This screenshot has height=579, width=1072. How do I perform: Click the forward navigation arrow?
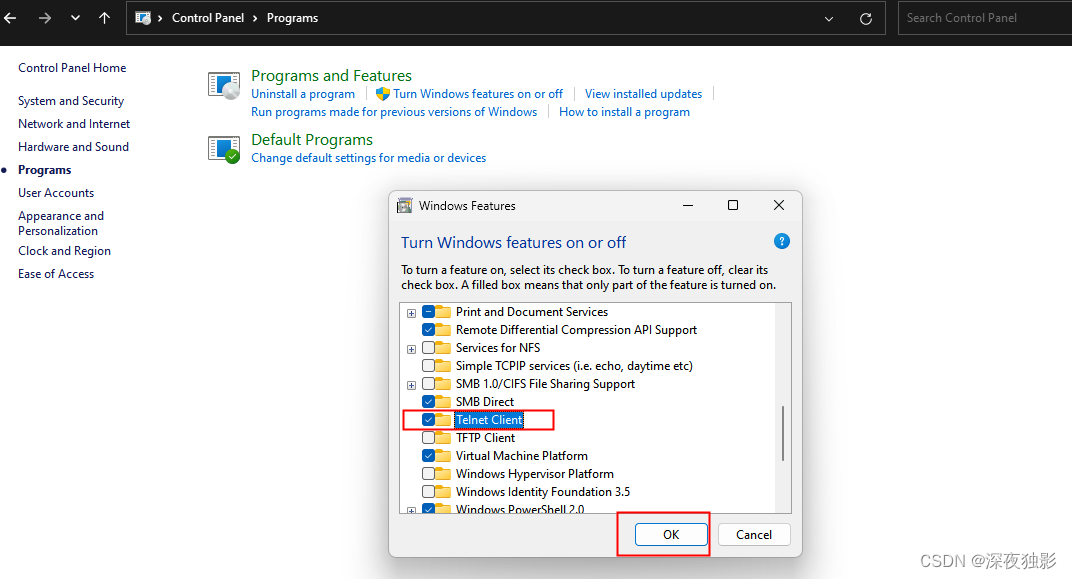point(45,18)
